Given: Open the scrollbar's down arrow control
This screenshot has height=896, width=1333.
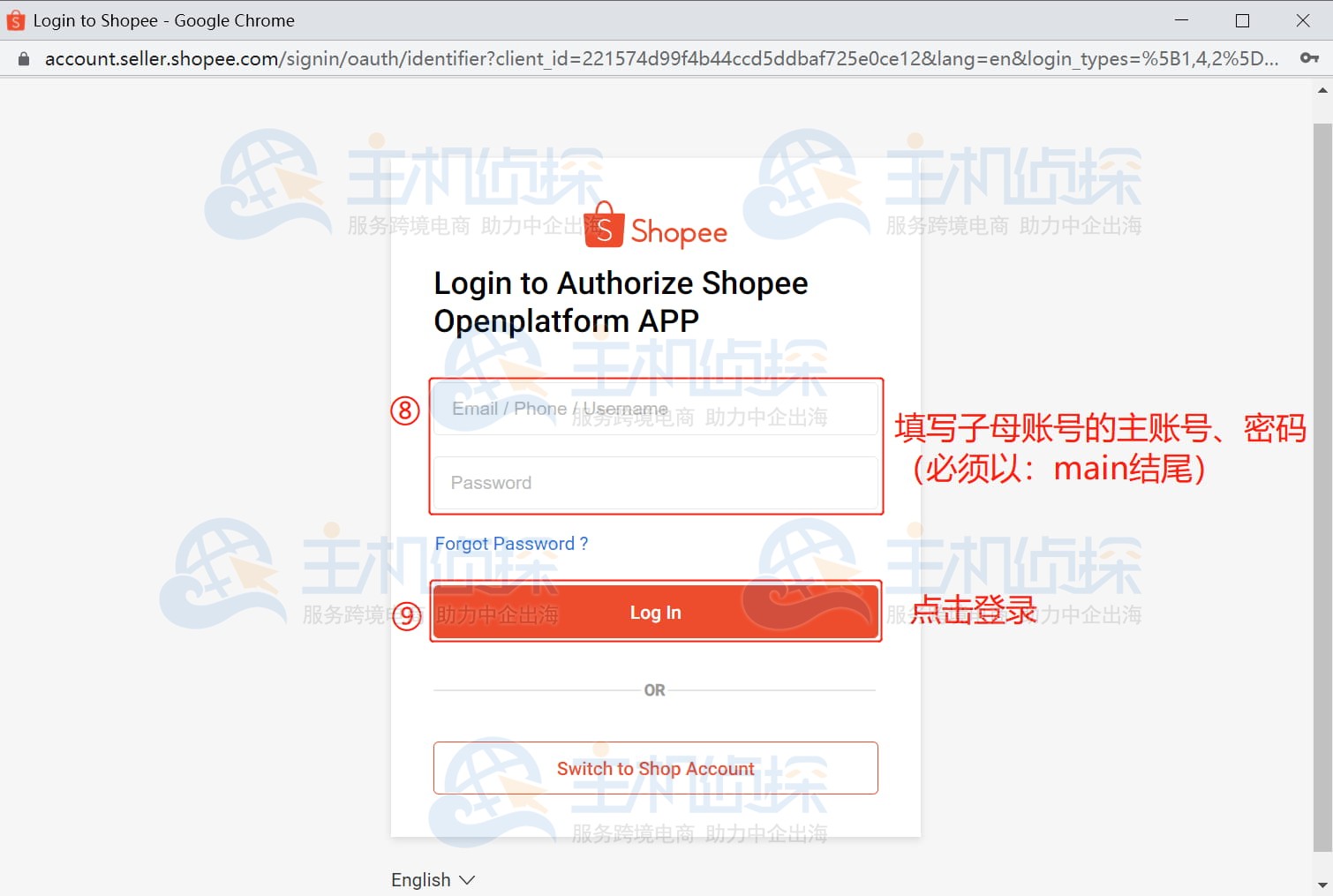Looking at the screenshot, I should click(x=1322, y=885).
